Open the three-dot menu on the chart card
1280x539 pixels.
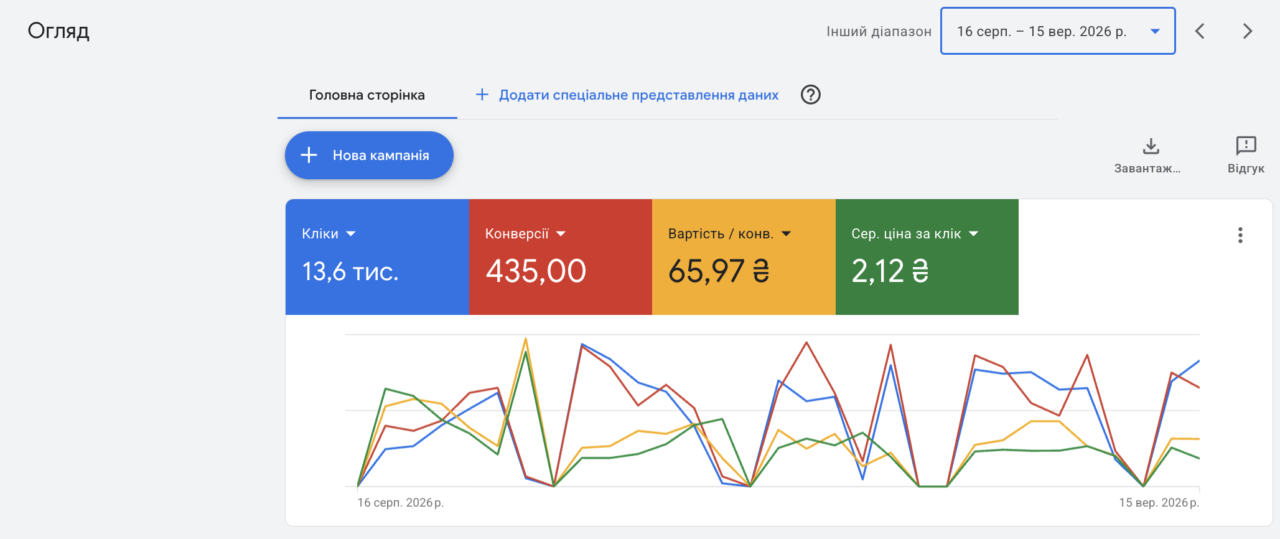point(1240,235)
